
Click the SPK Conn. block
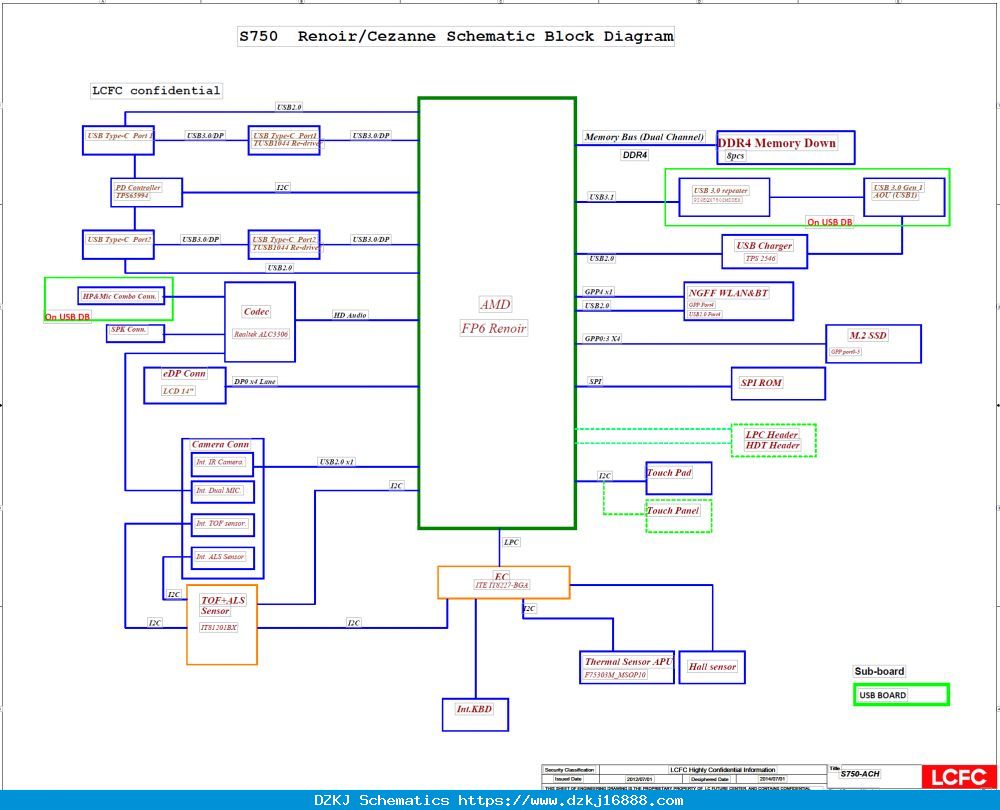pyautogui.click(x=135, y=333)
